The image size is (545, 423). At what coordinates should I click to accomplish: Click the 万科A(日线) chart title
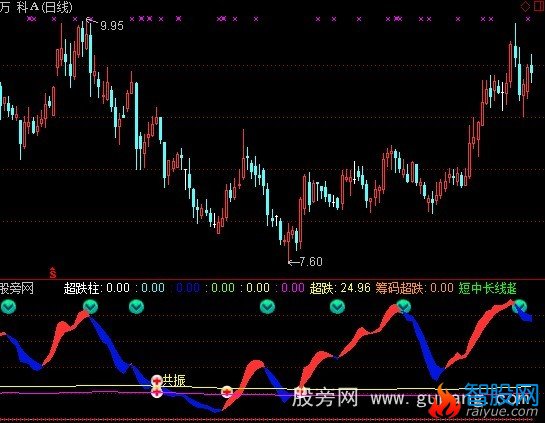[x=36, y=7]
